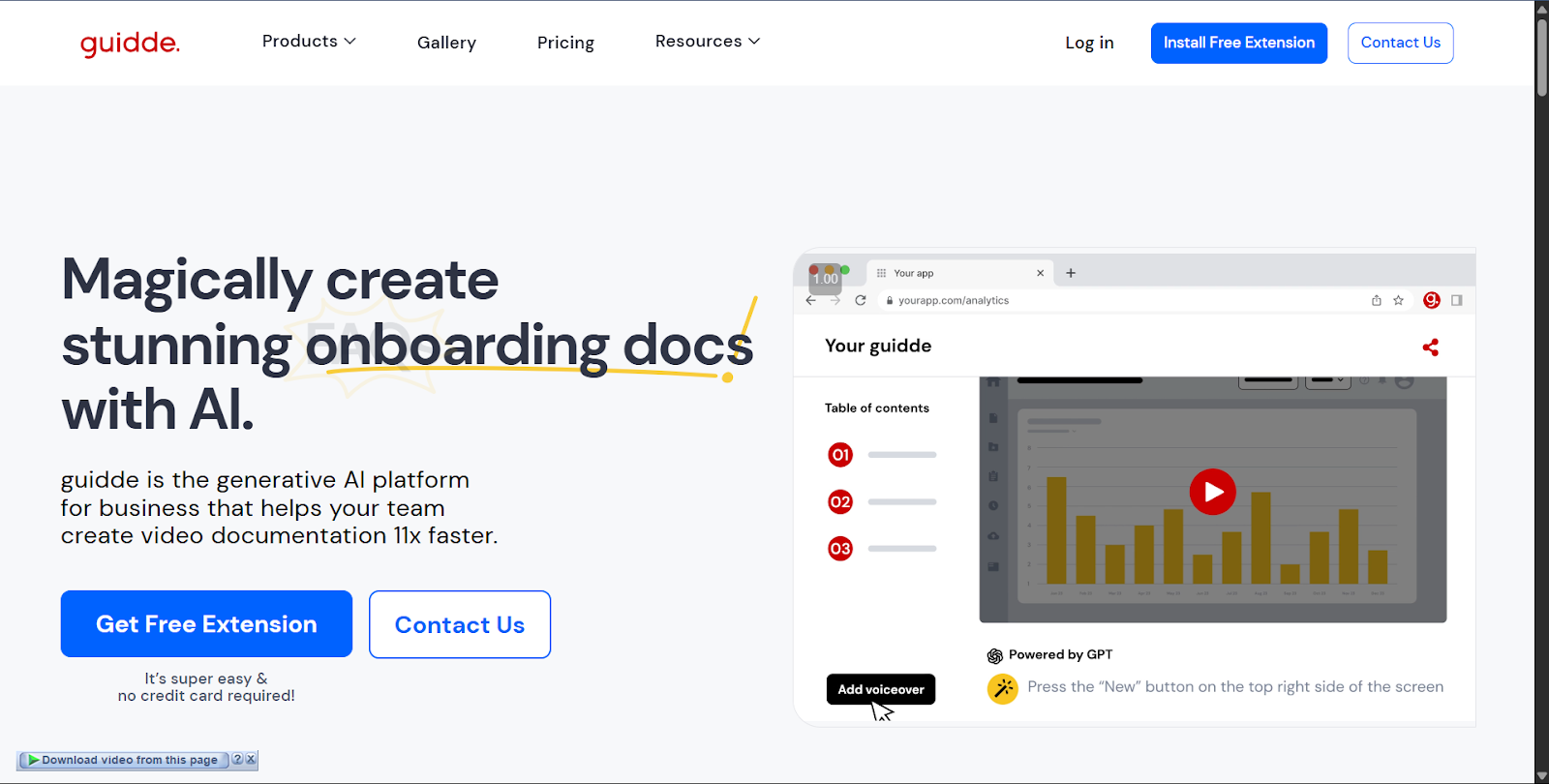This screenshot has height=784, width=1549.
Task: Click the hero Contact Us button beside Get Free Extension
Action: 460,624
